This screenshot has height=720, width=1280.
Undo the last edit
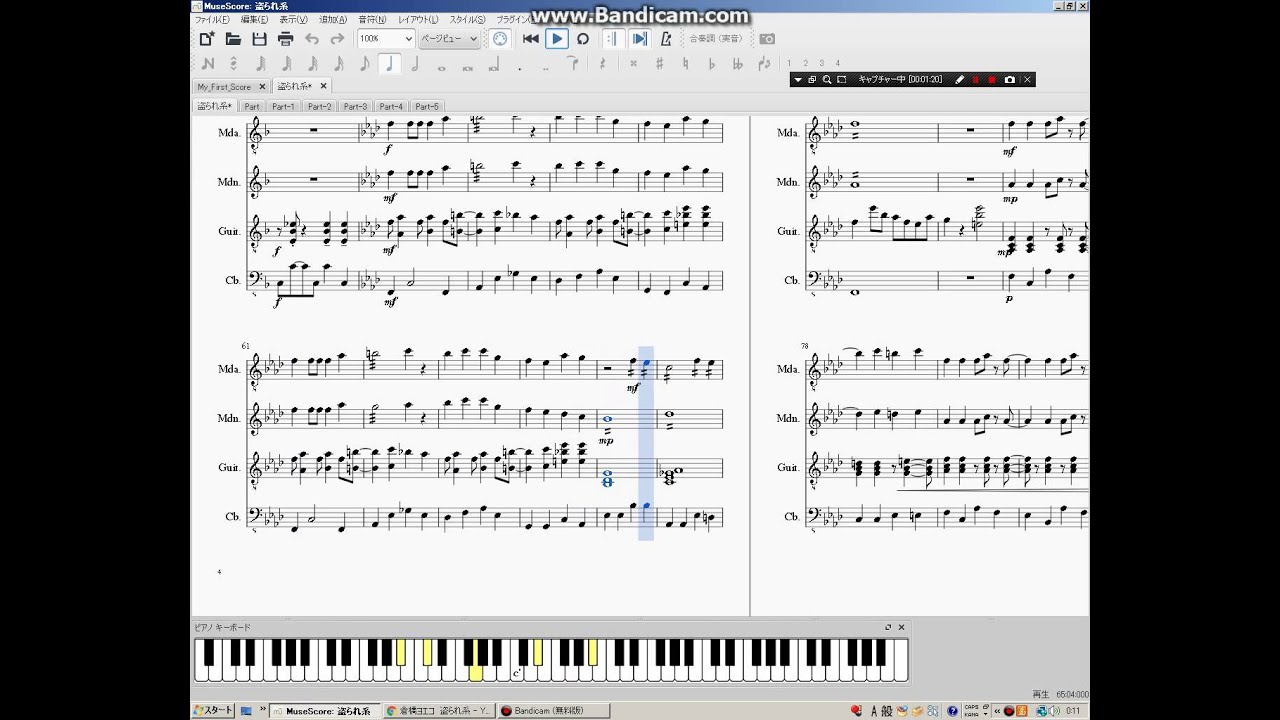coord(311,39)
